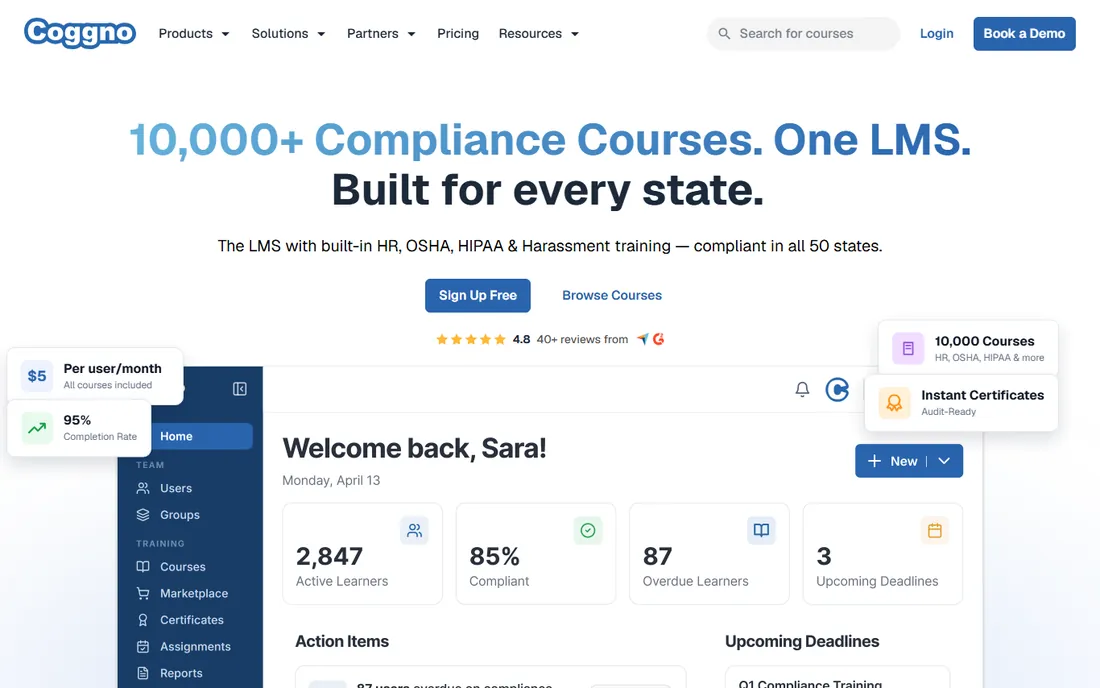Click the five-star rating row

(471, 339)
